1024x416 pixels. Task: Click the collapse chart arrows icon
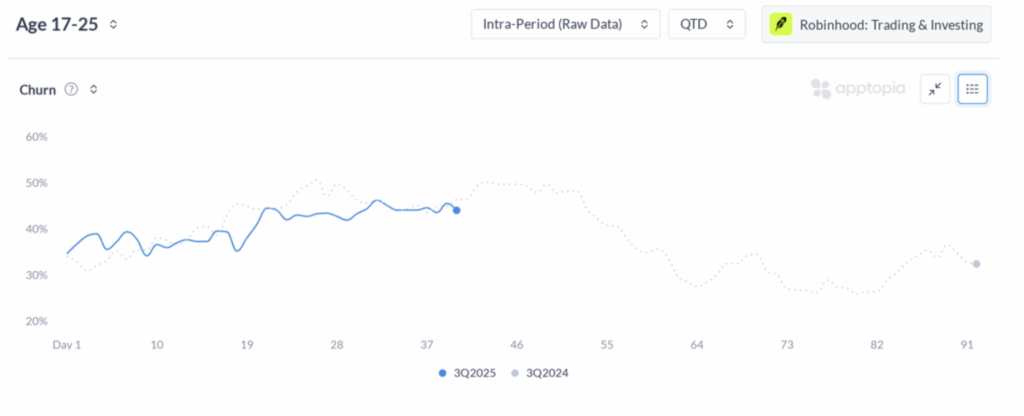point(935,89)
